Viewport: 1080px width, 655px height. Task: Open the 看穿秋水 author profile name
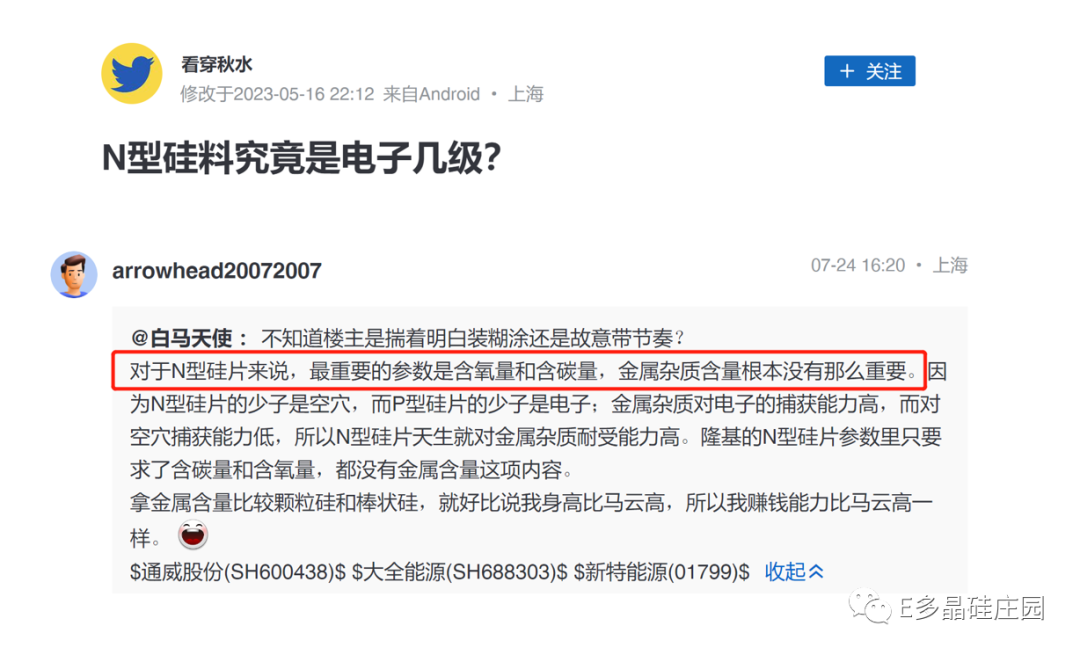(x=216, y=64)
